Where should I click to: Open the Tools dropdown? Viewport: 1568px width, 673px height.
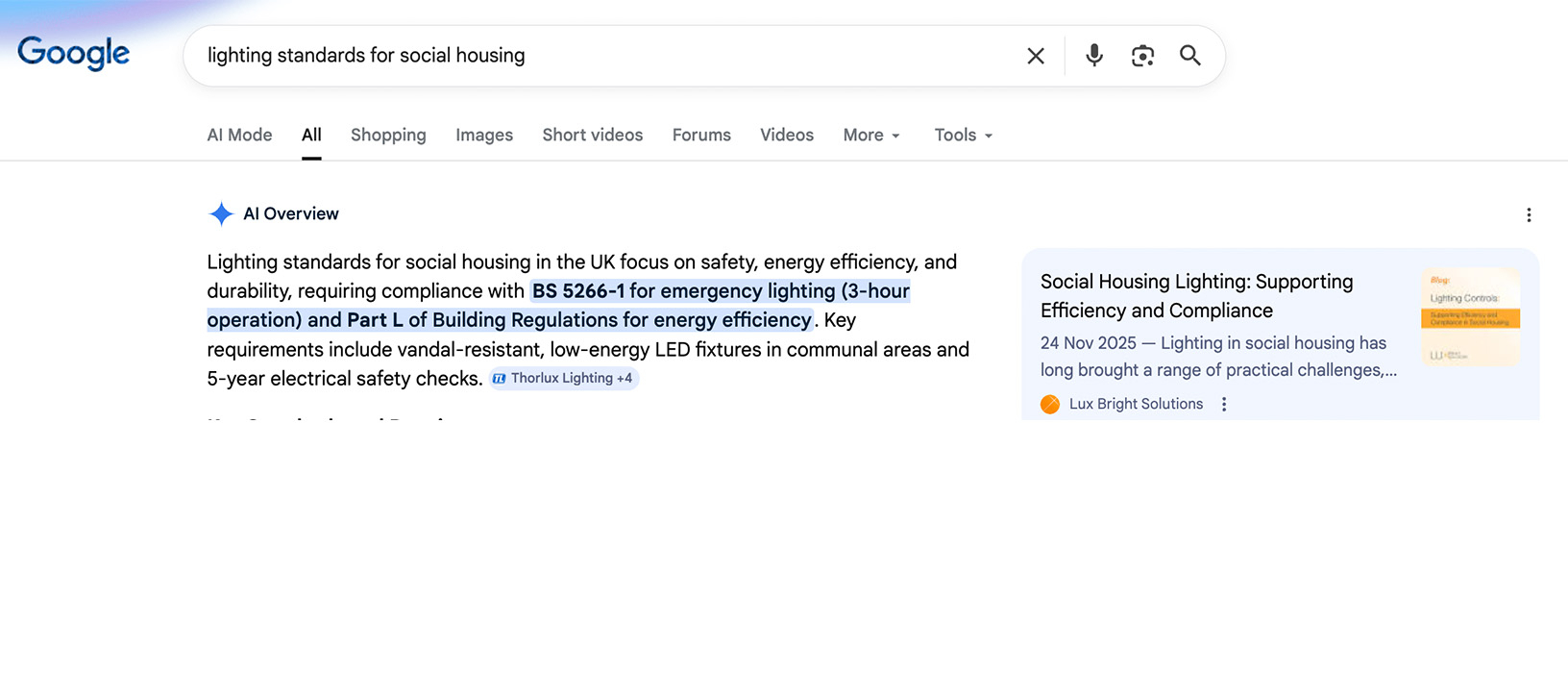tap(963, 136)
